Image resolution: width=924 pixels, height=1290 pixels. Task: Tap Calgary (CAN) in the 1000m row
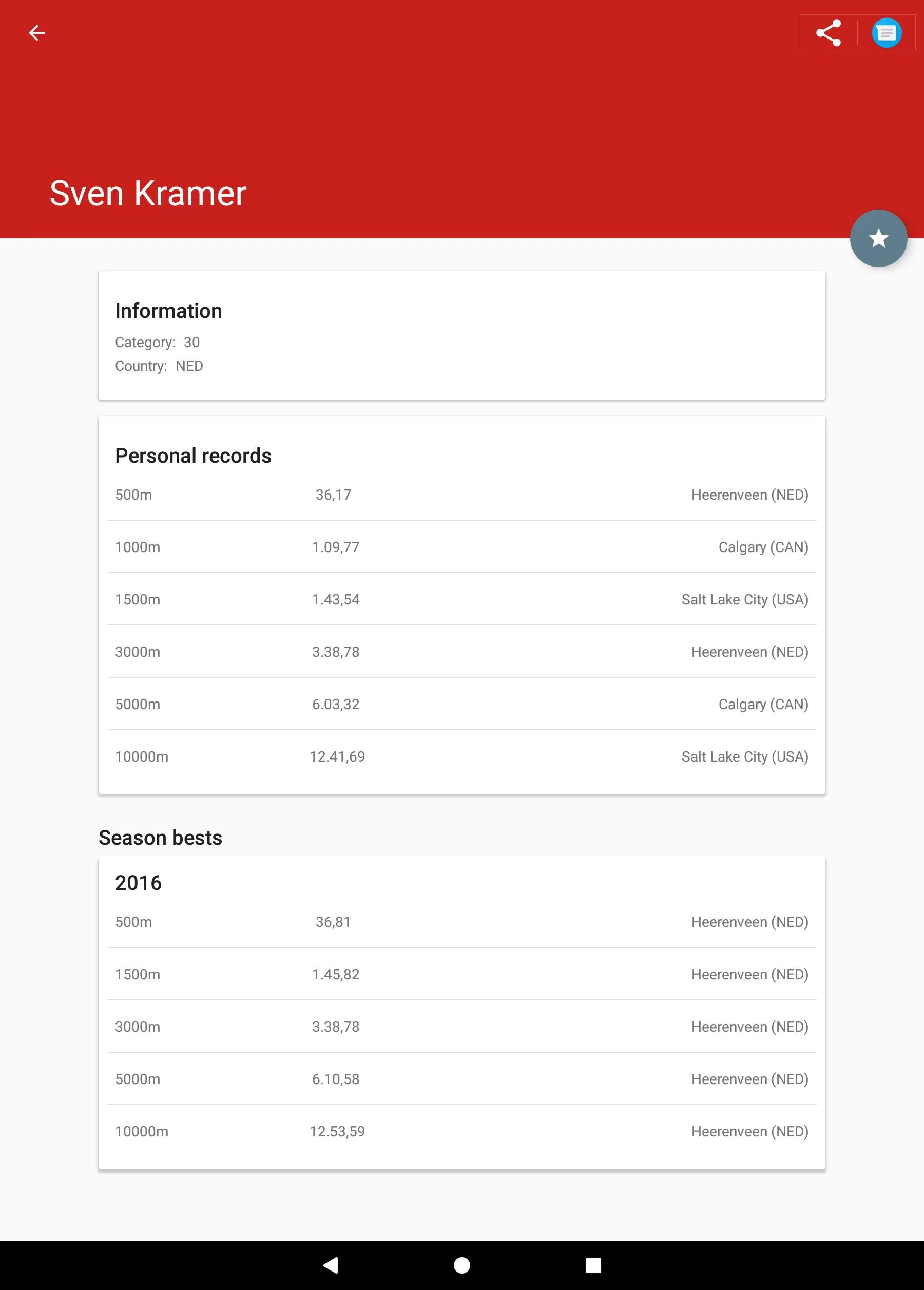click(763, 547)
